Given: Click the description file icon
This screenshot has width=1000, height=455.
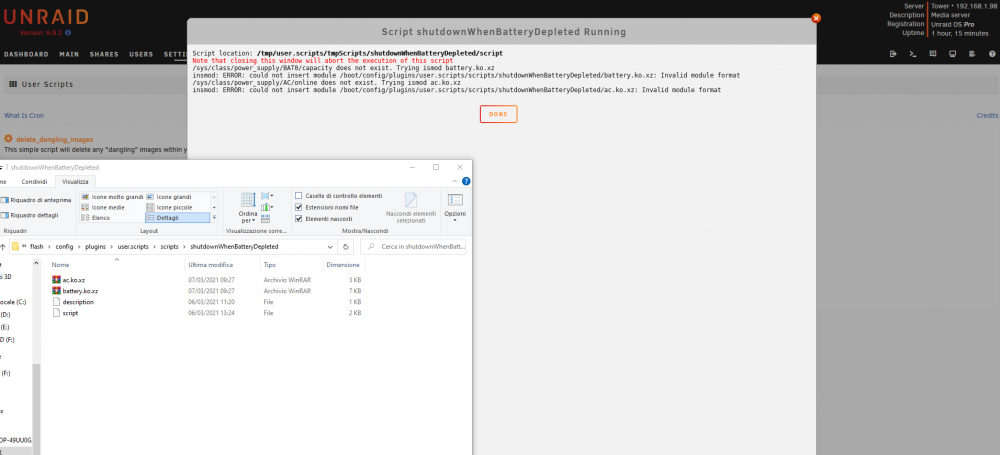Looking at the screenshot, I should coord(57,302).
